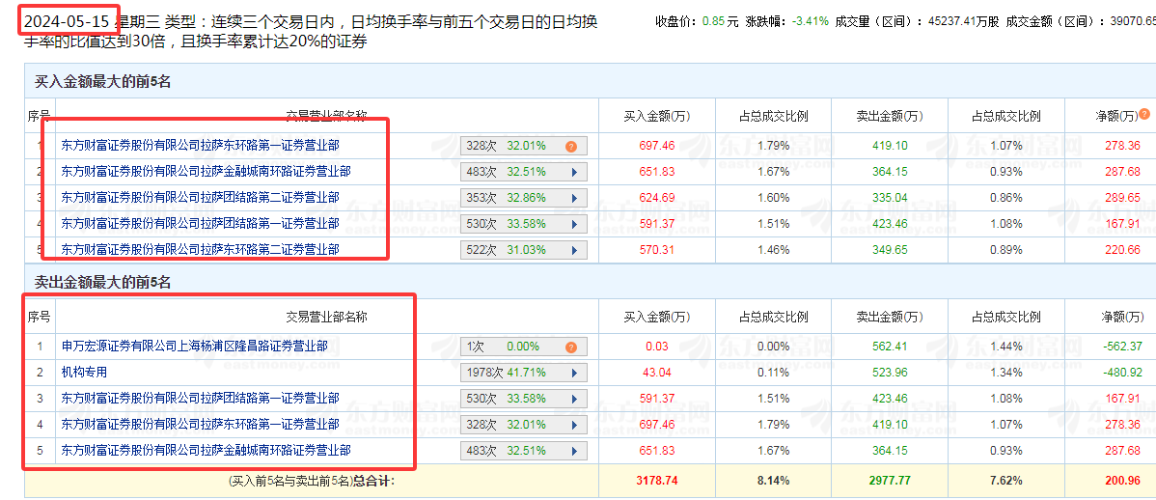Click the 1次 0.00% badge
The width and height of the screenshot is (1156, 500).
[x=523, y=347]
